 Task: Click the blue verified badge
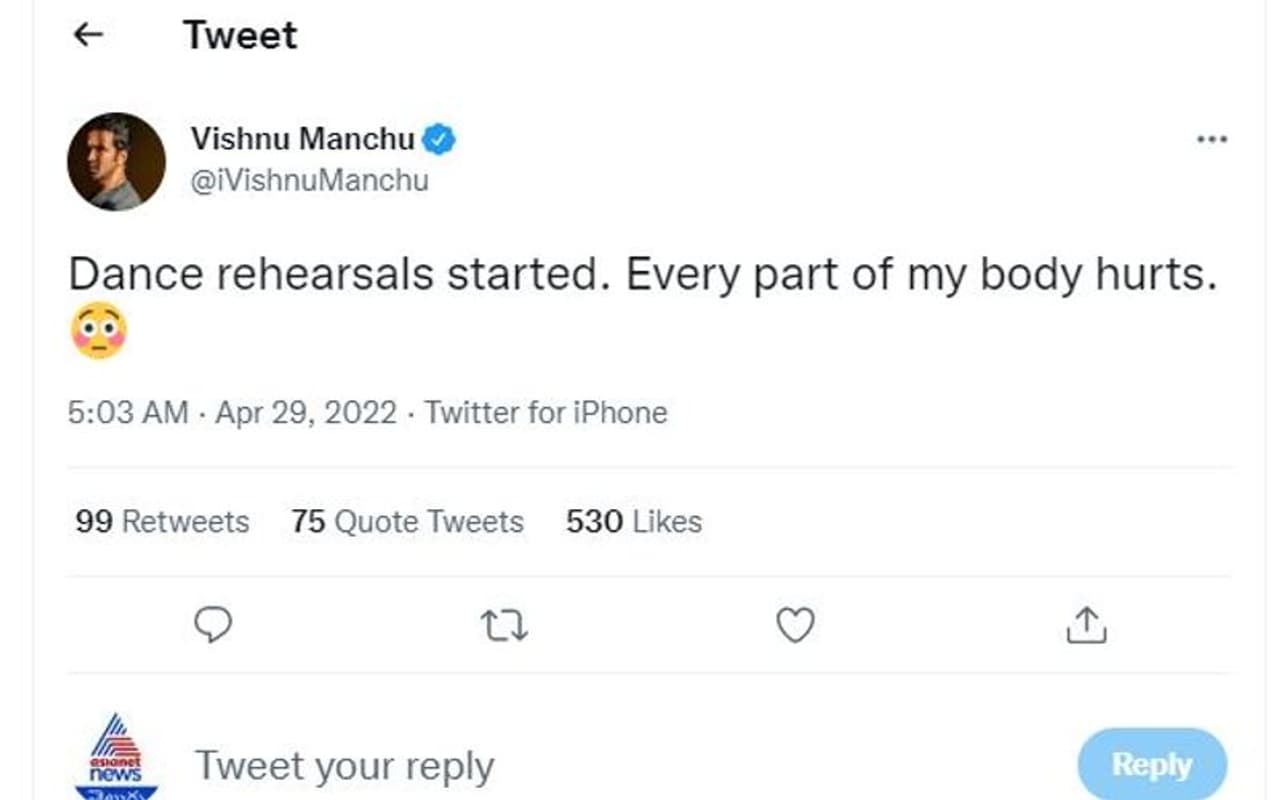point(438,140)
